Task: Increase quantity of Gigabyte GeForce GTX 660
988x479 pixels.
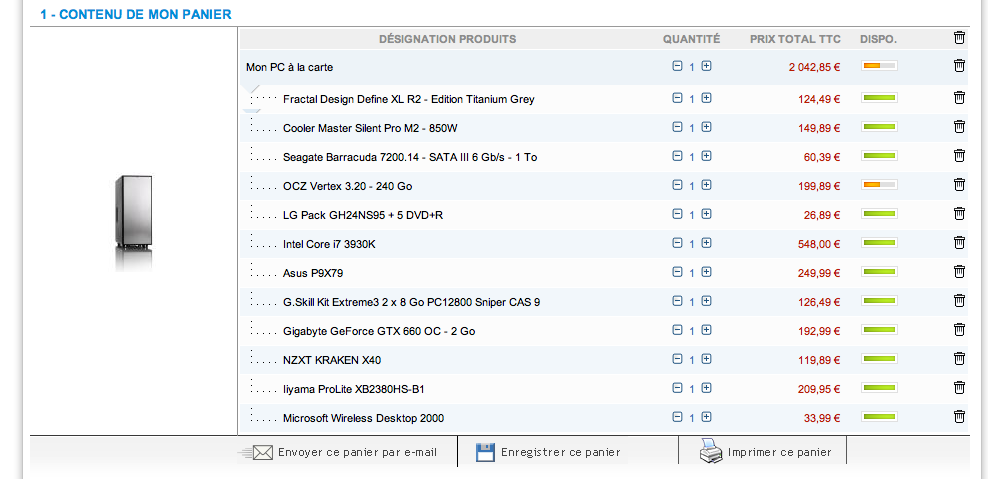Action: 706,330
